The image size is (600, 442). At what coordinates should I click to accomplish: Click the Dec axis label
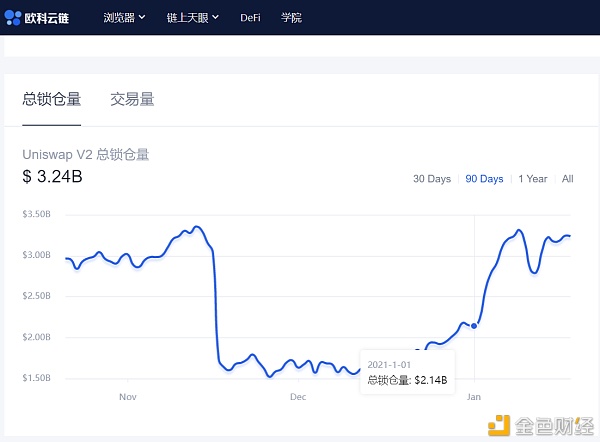pos(298,397)
